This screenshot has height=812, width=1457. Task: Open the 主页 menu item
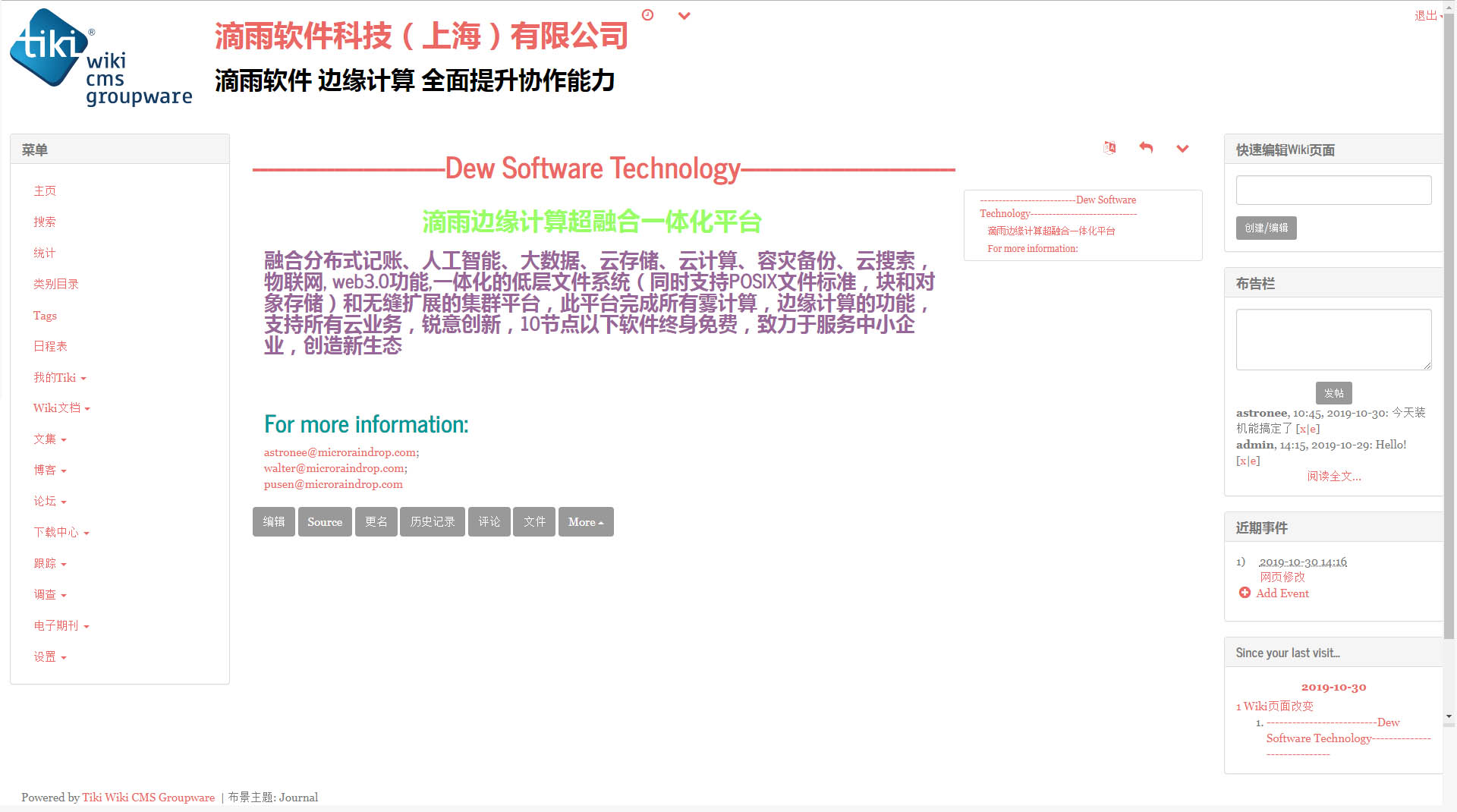pyautogui.click(x=45, y=190)
